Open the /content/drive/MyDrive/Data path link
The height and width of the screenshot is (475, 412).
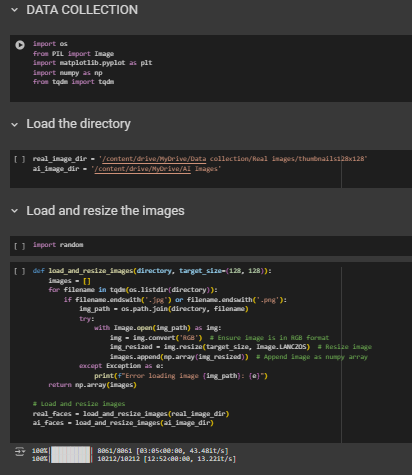pyautogui.click(x=154, y=159)
